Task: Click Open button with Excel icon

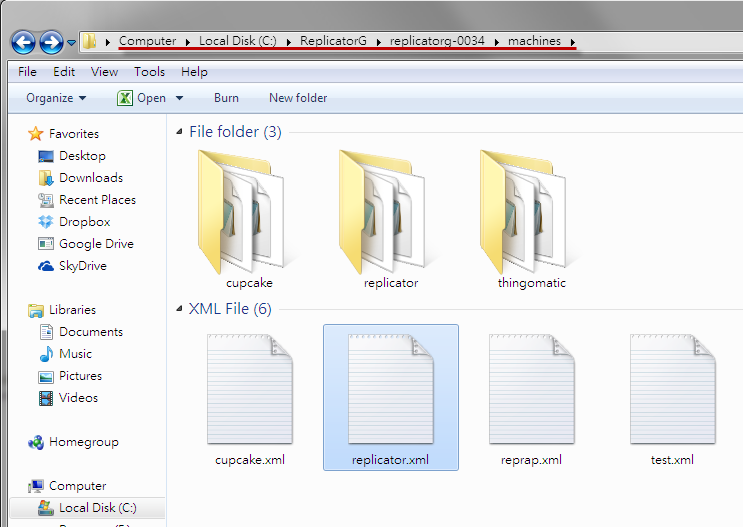Action: (x=142, y=98)
